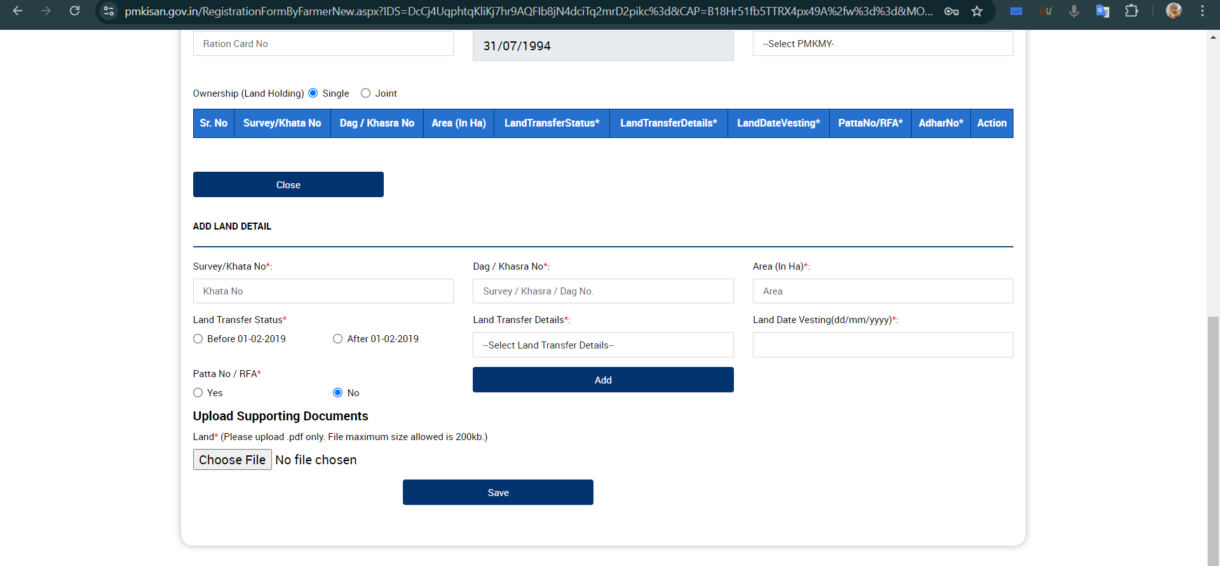Image resolution: width=1220 pixels, height=566 pixels.
Task: Click the Upload Supporting Documents heading
Action: click(280, 416)
